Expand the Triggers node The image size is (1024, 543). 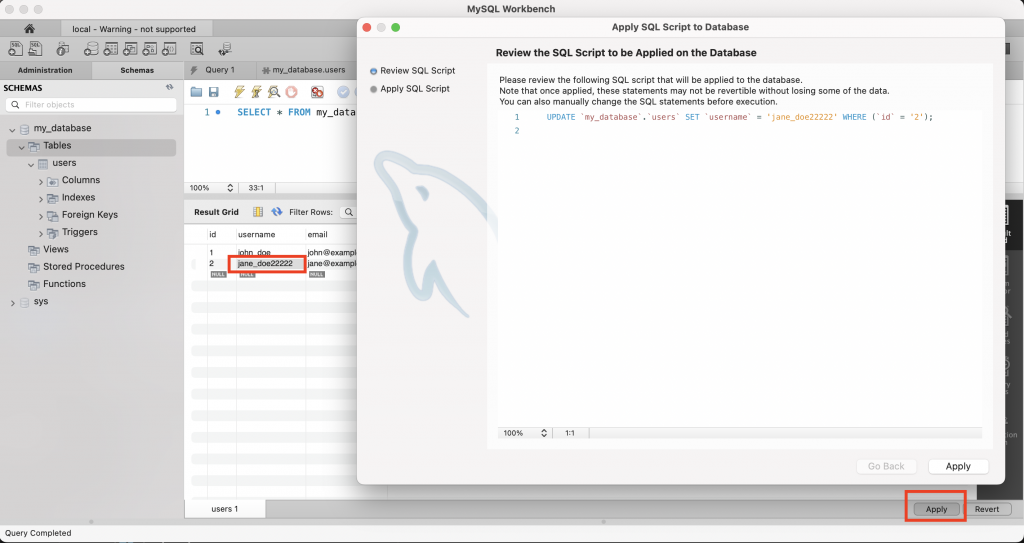point(40,233)
